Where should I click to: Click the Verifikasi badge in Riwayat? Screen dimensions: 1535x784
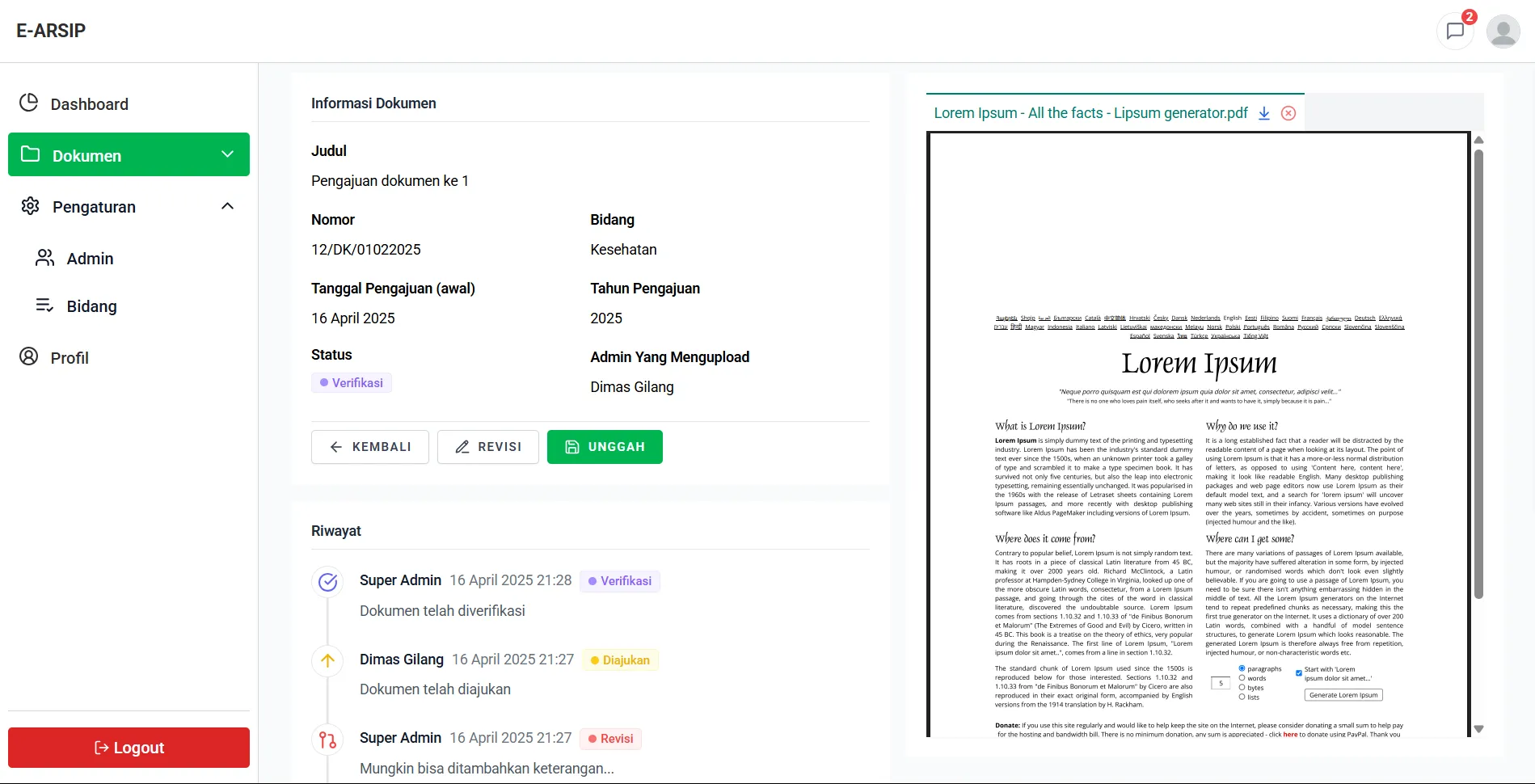[620, 581]
